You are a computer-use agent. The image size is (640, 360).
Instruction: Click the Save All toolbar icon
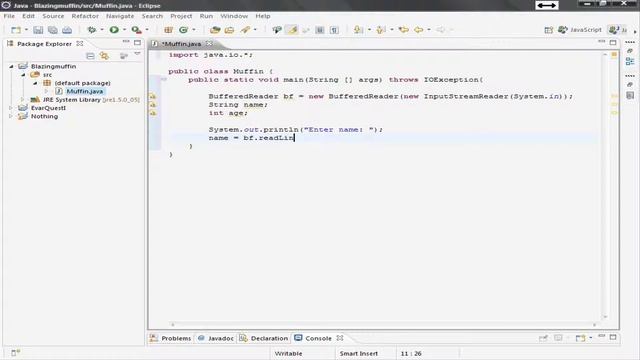(x=53, y=30)
